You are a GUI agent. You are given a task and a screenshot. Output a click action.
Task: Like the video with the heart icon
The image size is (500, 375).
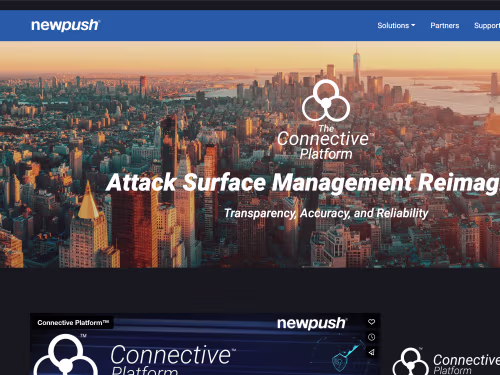[371, 322]
